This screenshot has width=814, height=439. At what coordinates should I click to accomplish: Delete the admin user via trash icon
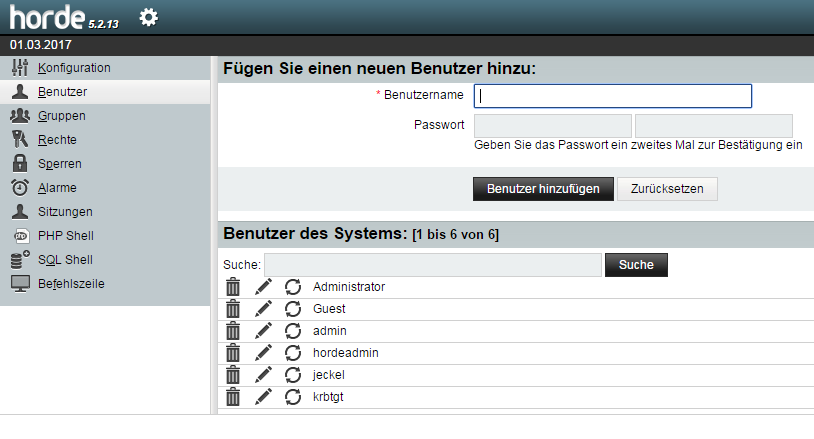[233, 331]
